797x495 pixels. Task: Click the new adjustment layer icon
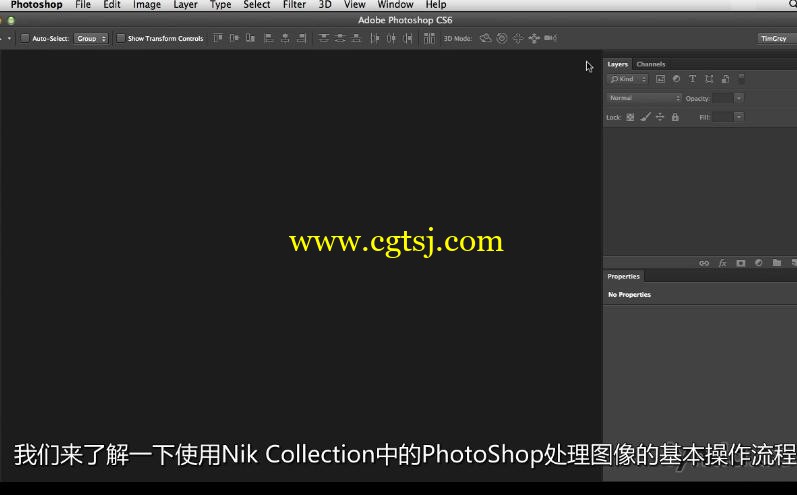pyautogui.click(x=758, y=263)
